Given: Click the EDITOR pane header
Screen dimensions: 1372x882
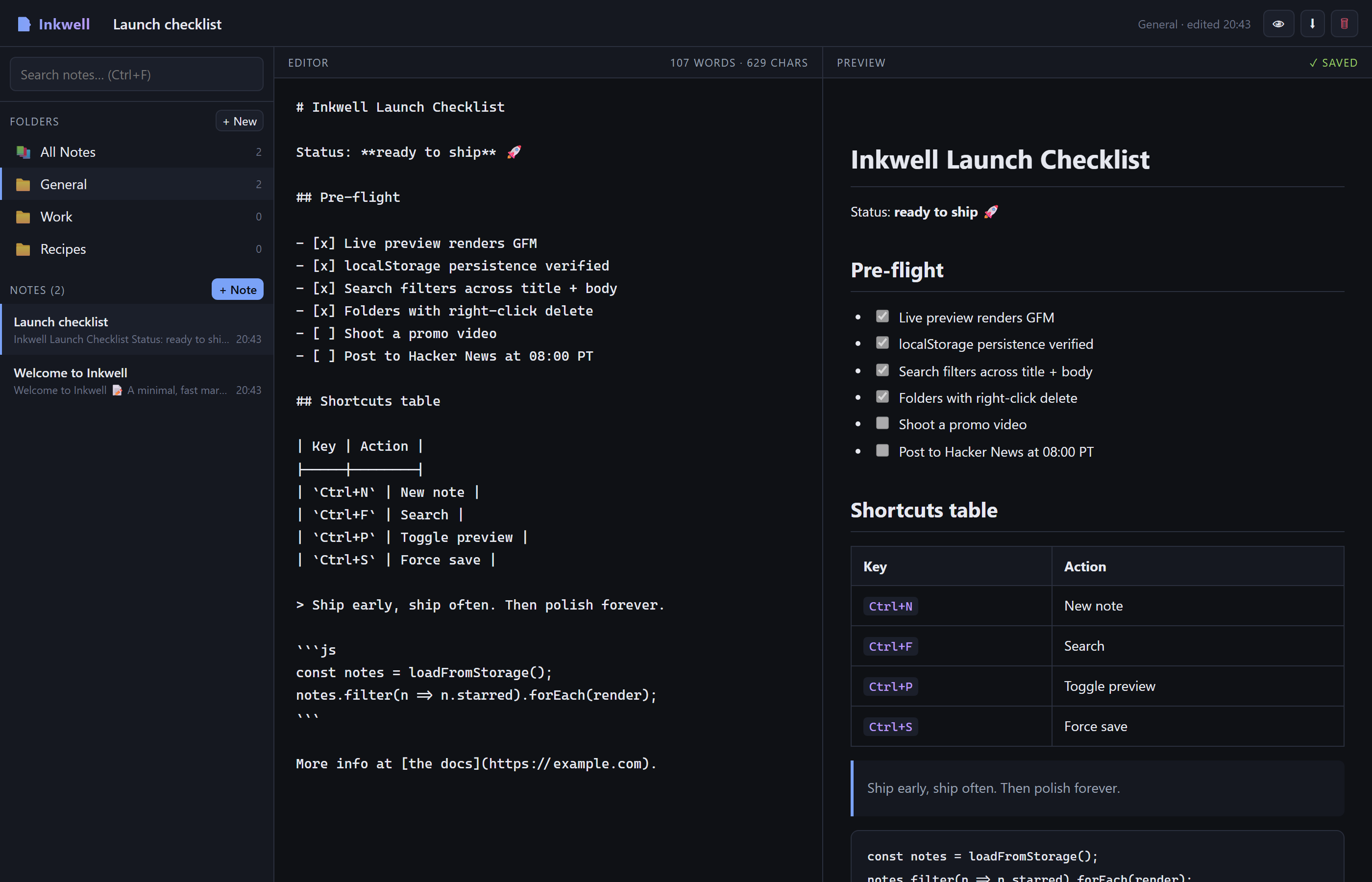Looking at the screenshot, I should [x=308, y=63].
